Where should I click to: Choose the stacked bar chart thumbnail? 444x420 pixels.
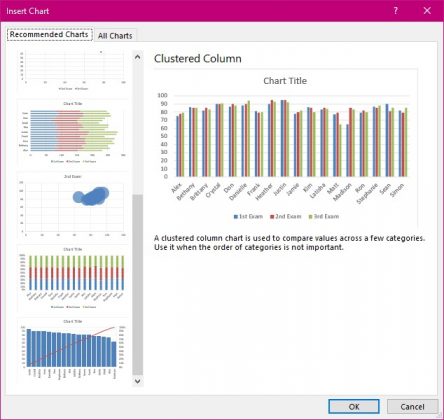pos(73,133)
